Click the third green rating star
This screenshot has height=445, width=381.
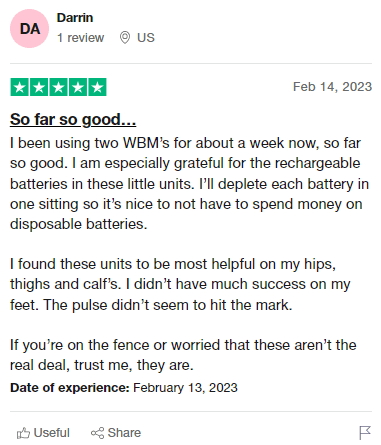[x=58, y=87]
